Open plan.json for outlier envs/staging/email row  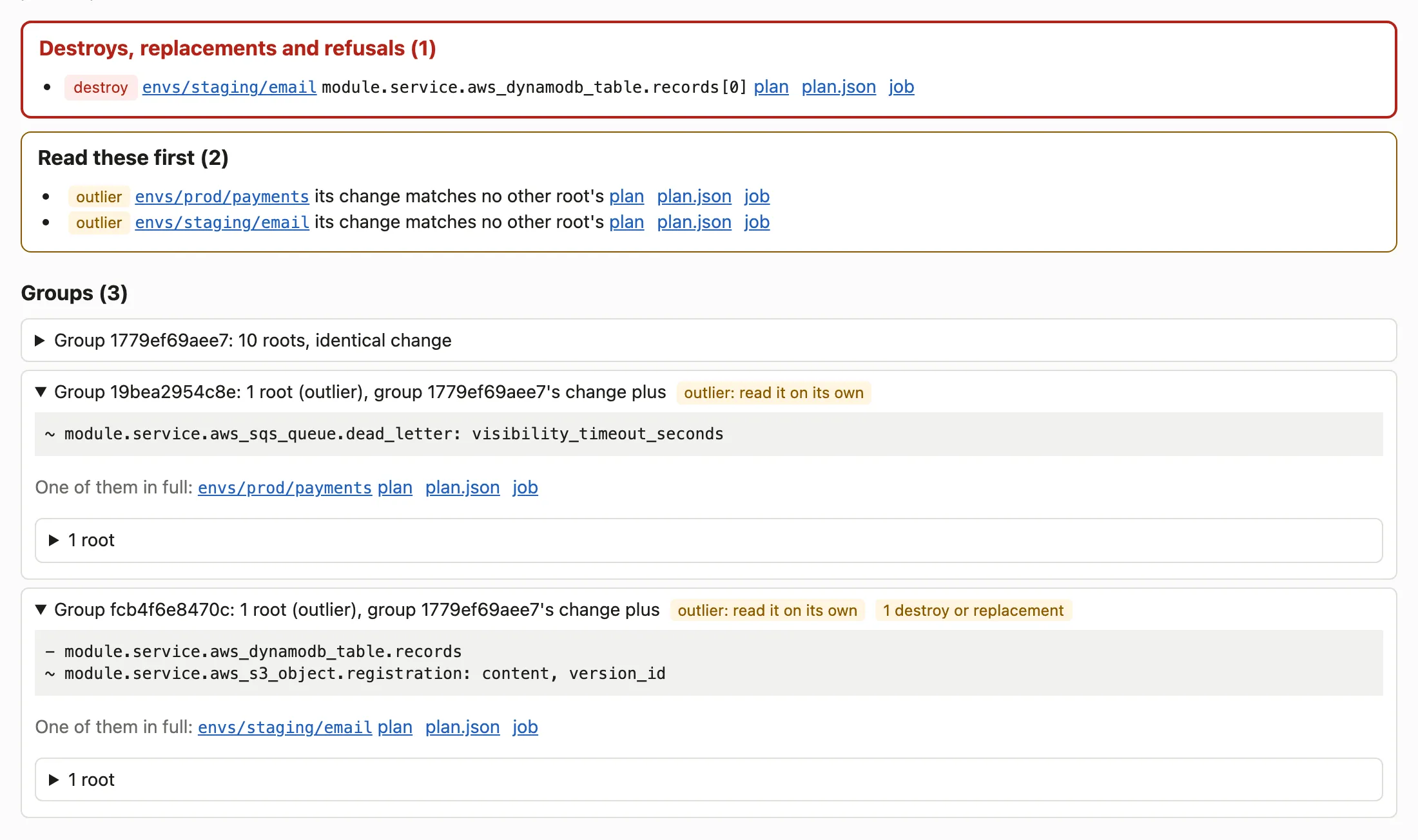pos(694,222)
